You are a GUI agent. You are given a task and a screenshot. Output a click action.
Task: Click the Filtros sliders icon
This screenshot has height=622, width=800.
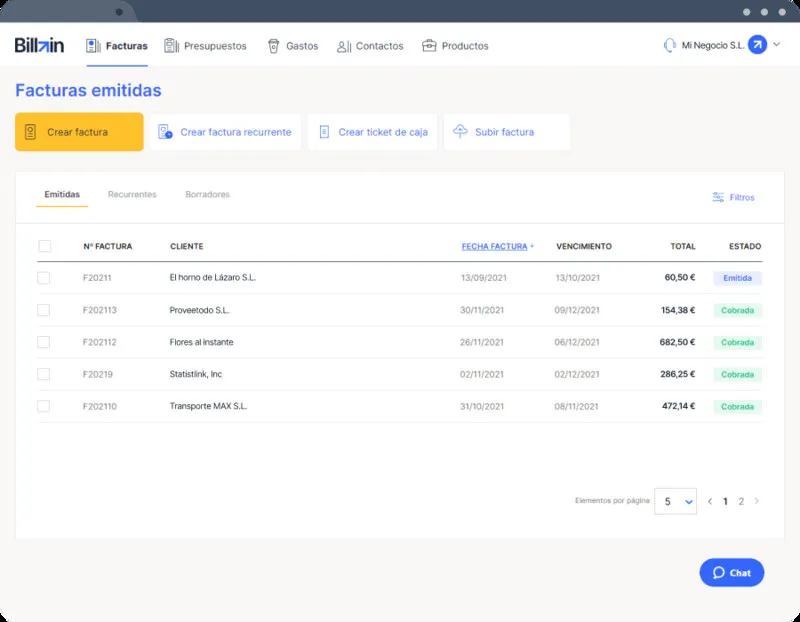tap(718, 197)
